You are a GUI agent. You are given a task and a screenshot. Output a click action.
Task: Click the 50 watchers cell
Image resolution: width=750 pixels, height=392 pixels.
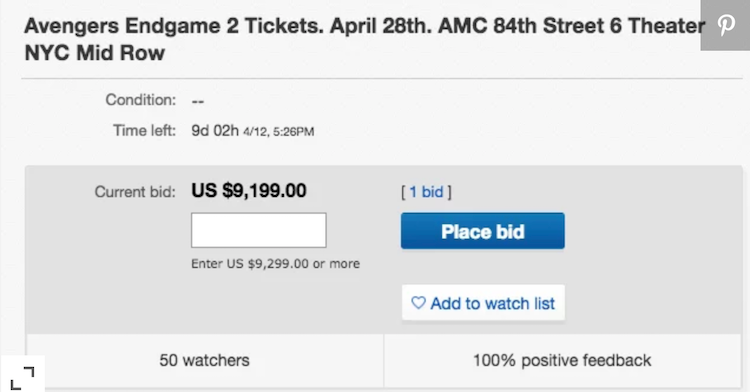point(205,360)
